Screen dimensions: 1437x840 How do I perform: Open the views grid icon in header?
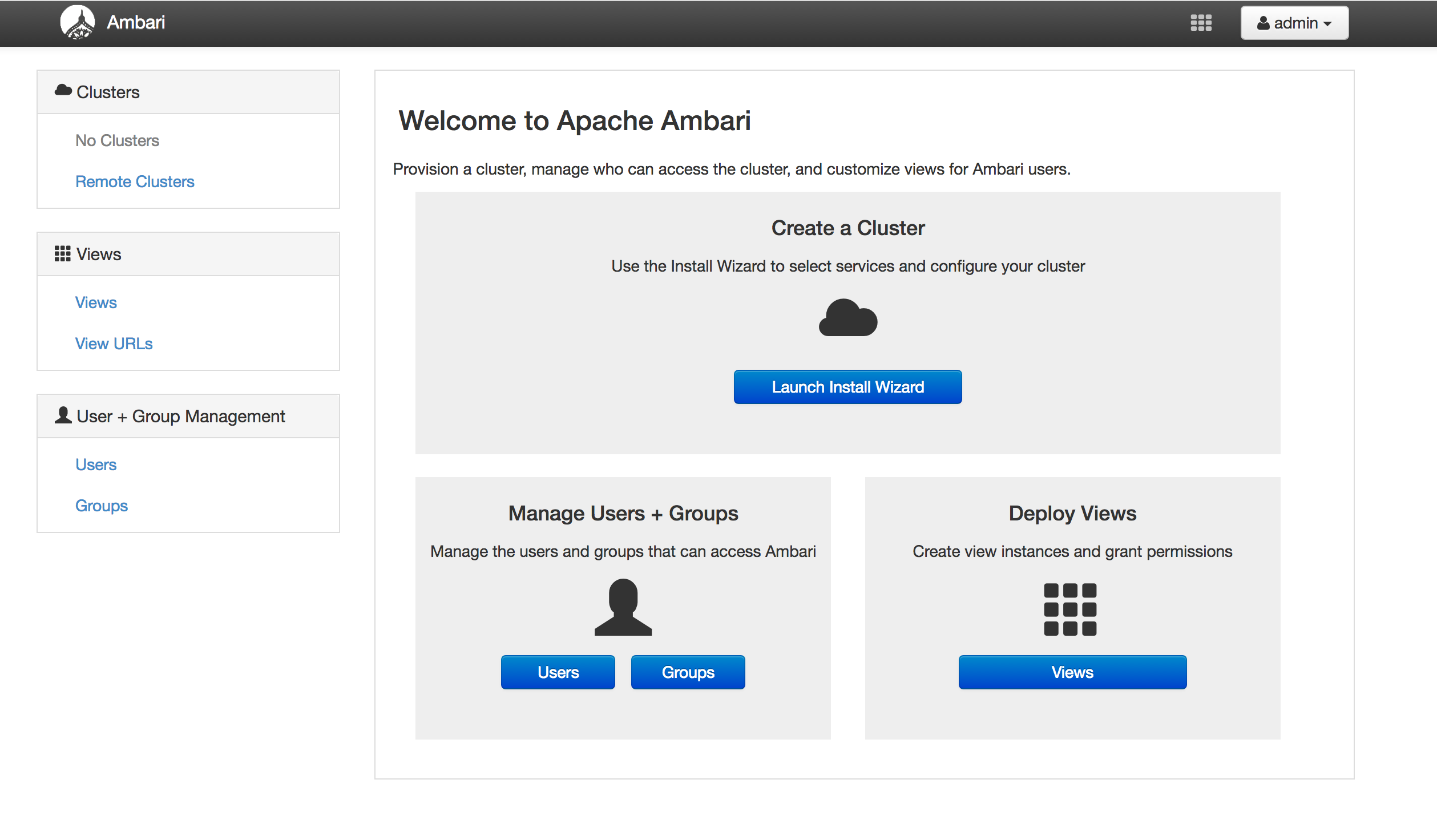click(1201, 23)
